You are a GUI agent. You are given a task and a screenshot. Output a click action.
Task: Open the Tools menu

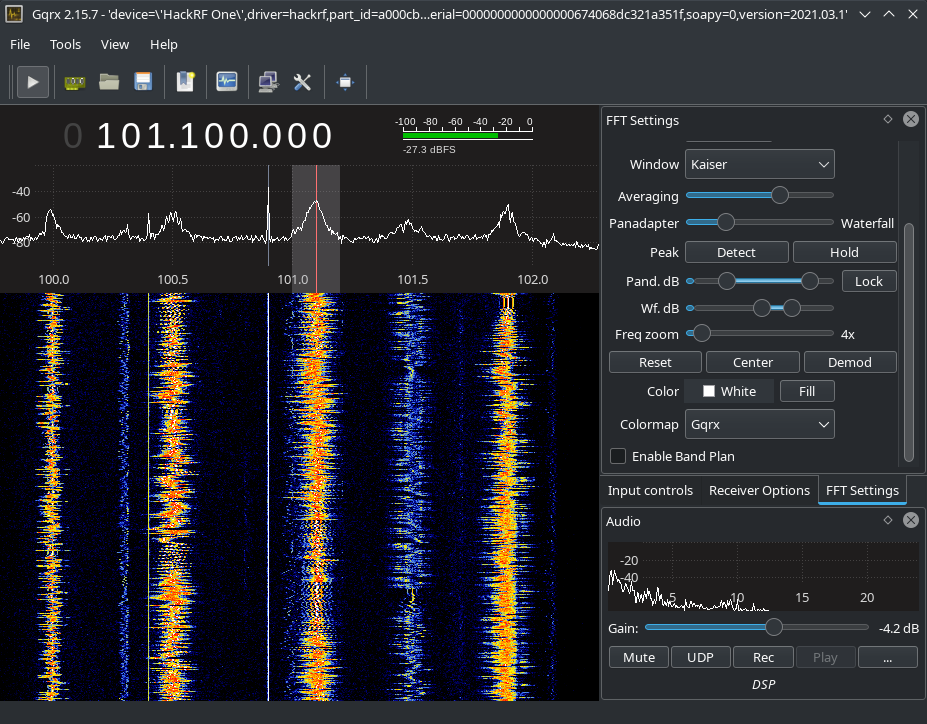(x=64, y=44)
